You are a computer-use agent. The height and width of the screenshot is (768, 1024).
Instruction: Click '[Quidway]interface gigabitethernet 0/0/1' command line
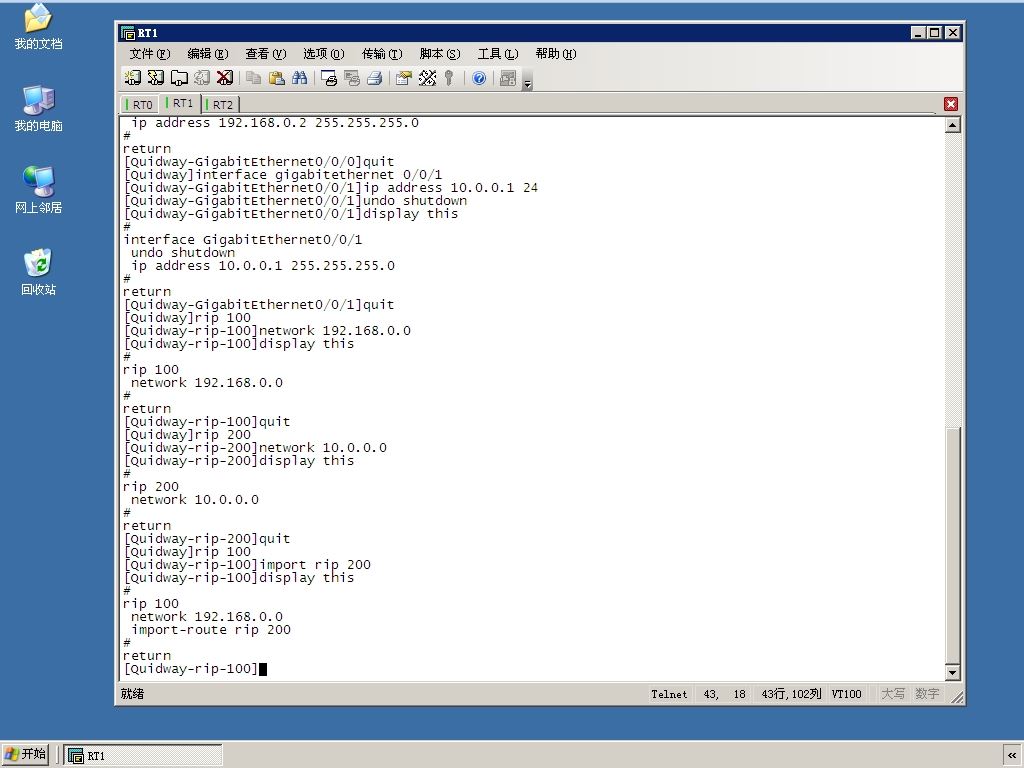click(x=283, y=175)
